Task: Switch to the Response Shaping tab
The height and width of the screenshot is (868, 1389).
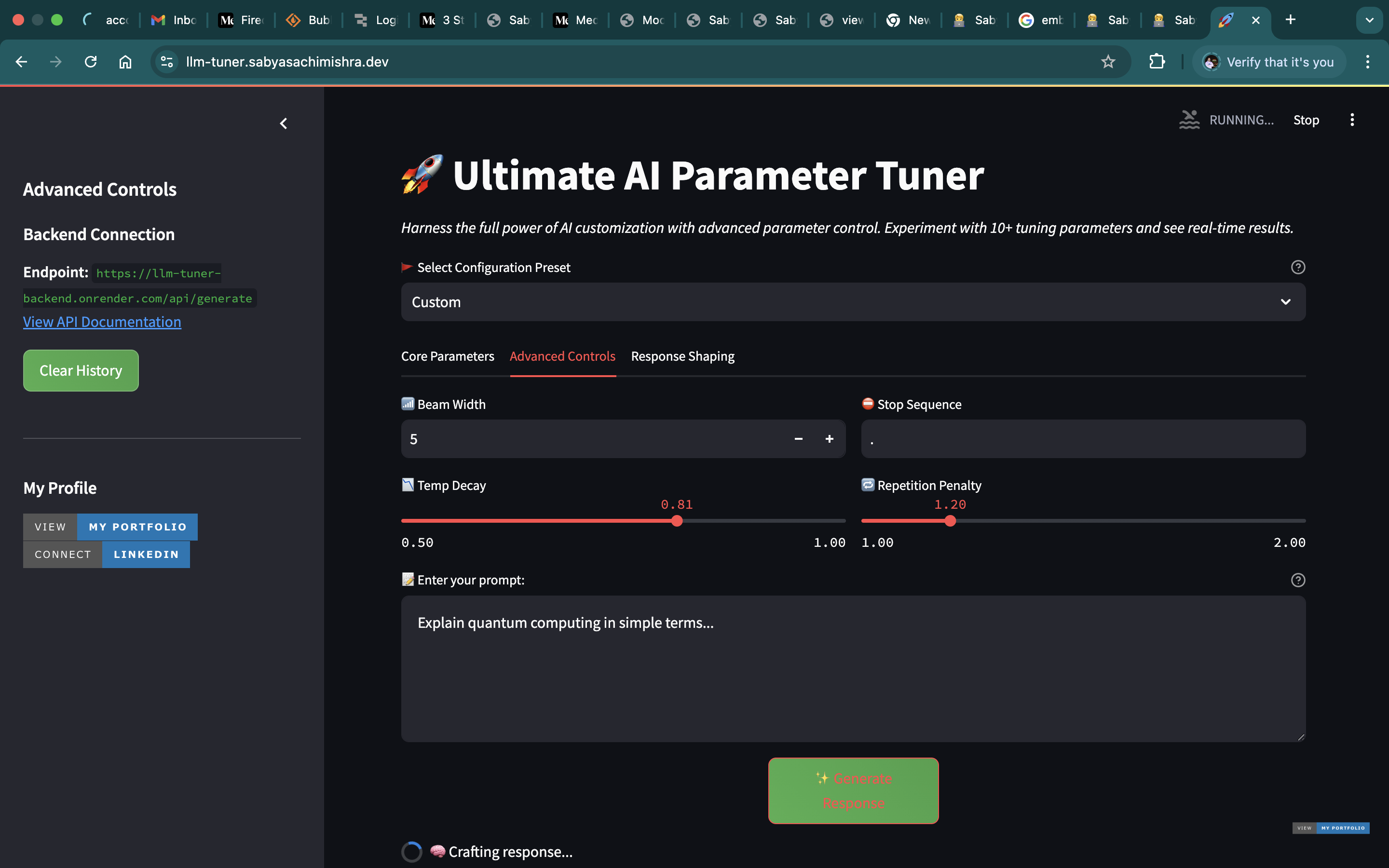Action: [x=682, y=356]
